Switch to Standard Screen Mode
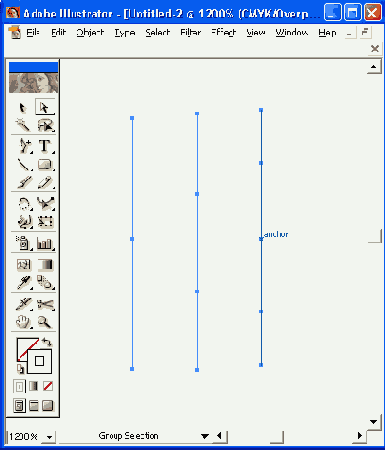 [x=19, y=406]
